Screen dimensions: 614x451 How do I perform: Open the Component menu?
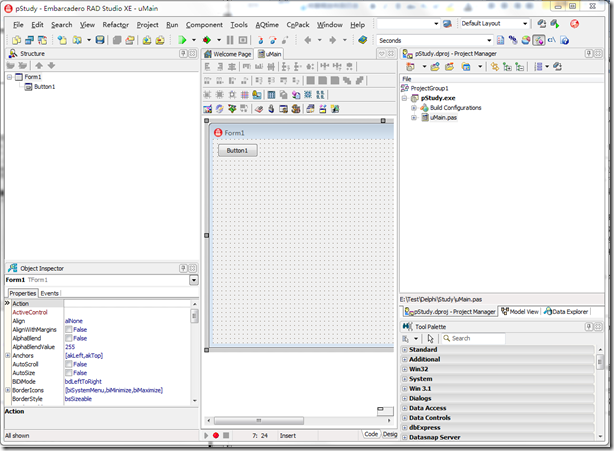pyautogui.click(x=204, y=25)
